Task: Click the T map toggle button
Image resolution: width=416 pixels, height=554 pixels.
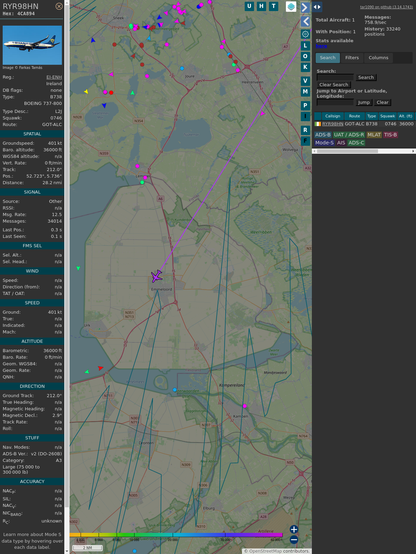Action: click(x=273, y=6)
